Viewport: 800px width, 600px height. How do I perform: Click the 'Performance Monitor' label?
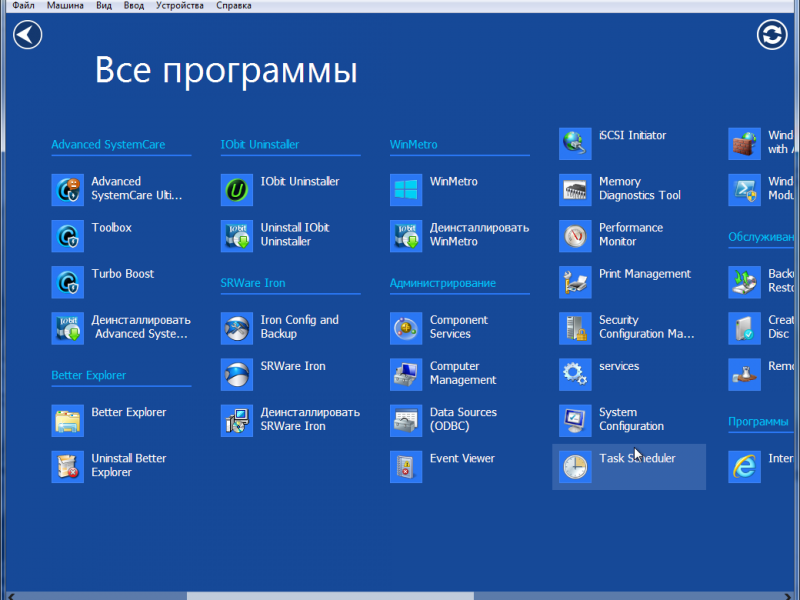(631, 235)
